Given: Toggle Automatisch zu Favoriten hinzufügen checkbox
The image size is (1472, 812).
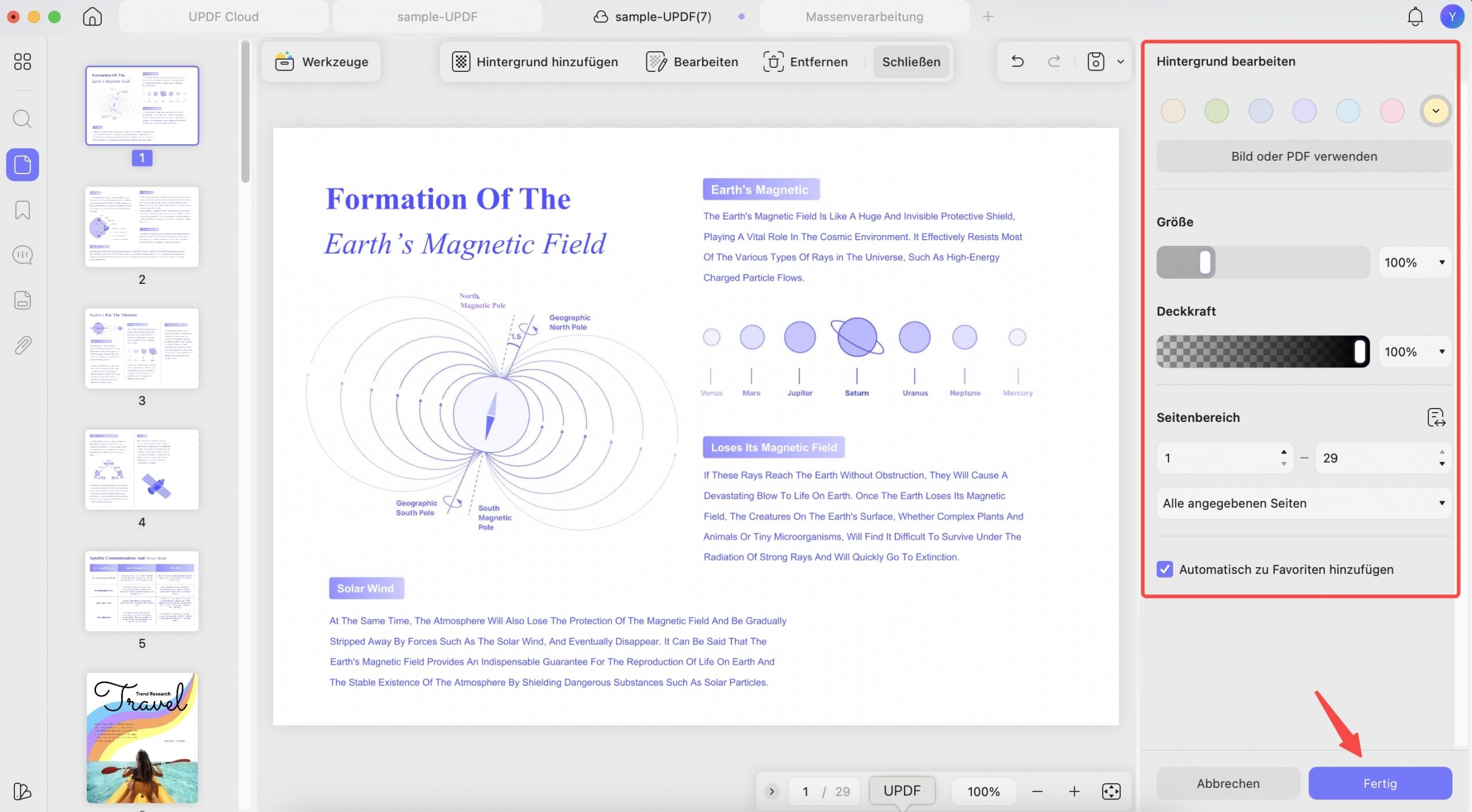Looking at the screenshot, I should pyautogui.click(x=1165, y=569).
